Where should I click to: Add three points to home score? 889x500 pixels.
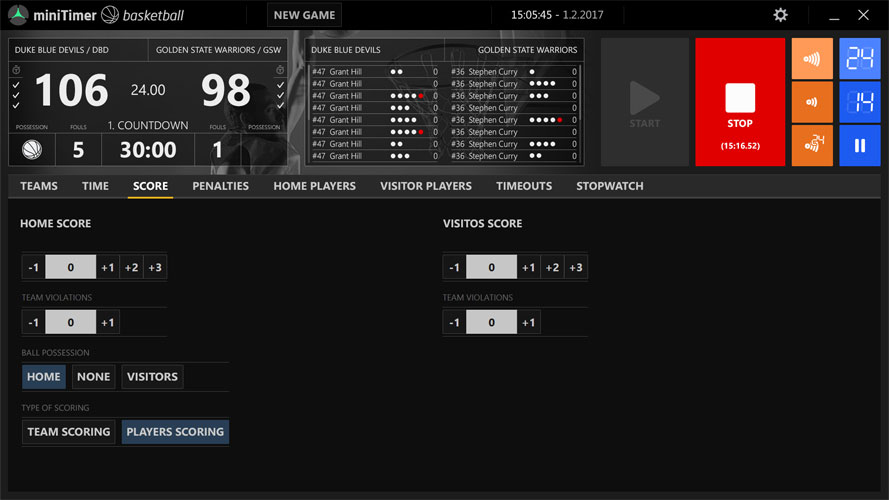(x=155, y=267)
